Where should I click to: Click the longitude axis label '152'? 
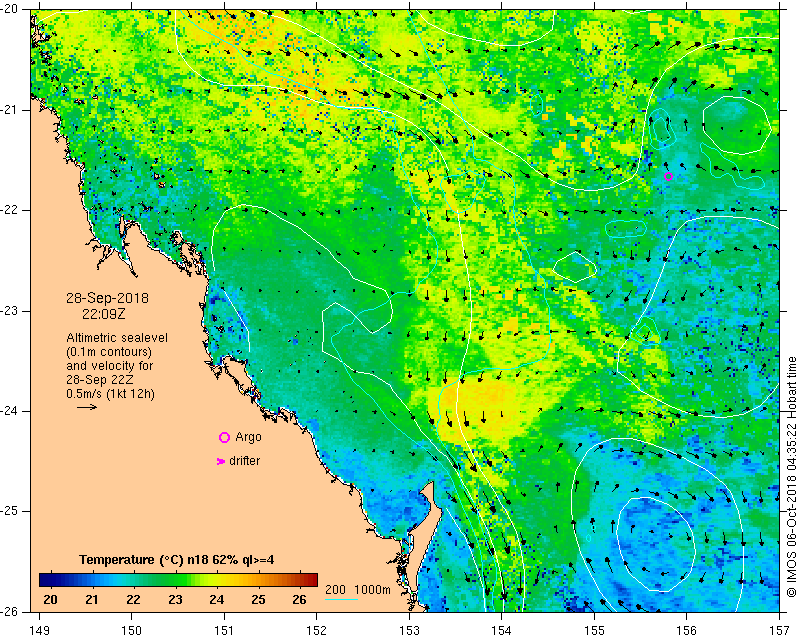click(x=316, y=631)
